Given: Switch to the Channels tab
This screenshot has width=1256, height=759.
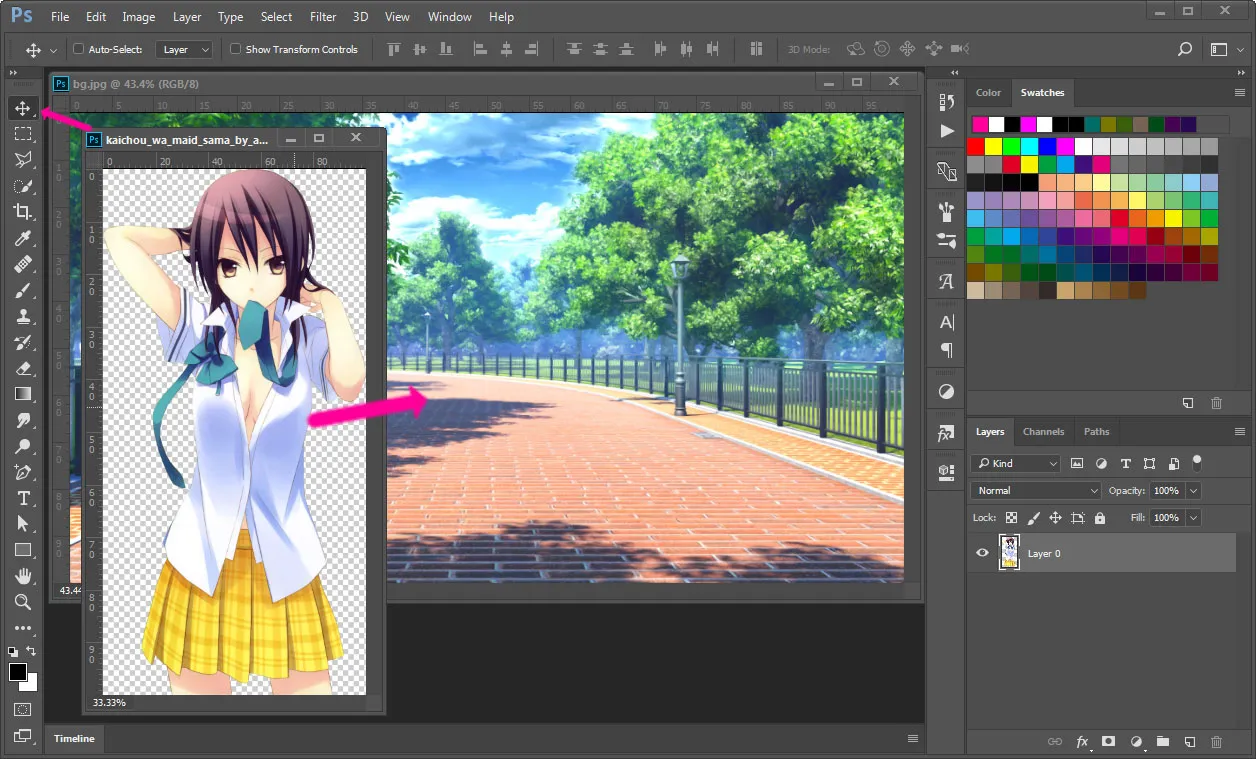Looking at the screenshot, I should (1043, 432).
